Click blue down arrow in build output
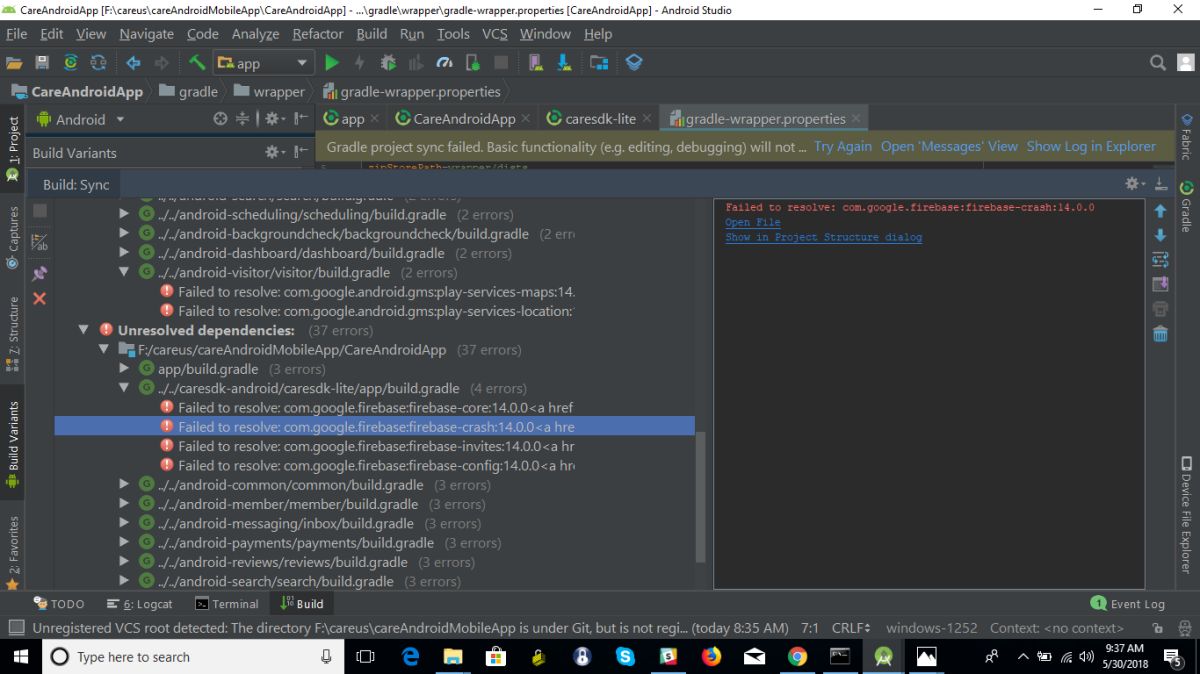1200x674 pixels. 1160,235
